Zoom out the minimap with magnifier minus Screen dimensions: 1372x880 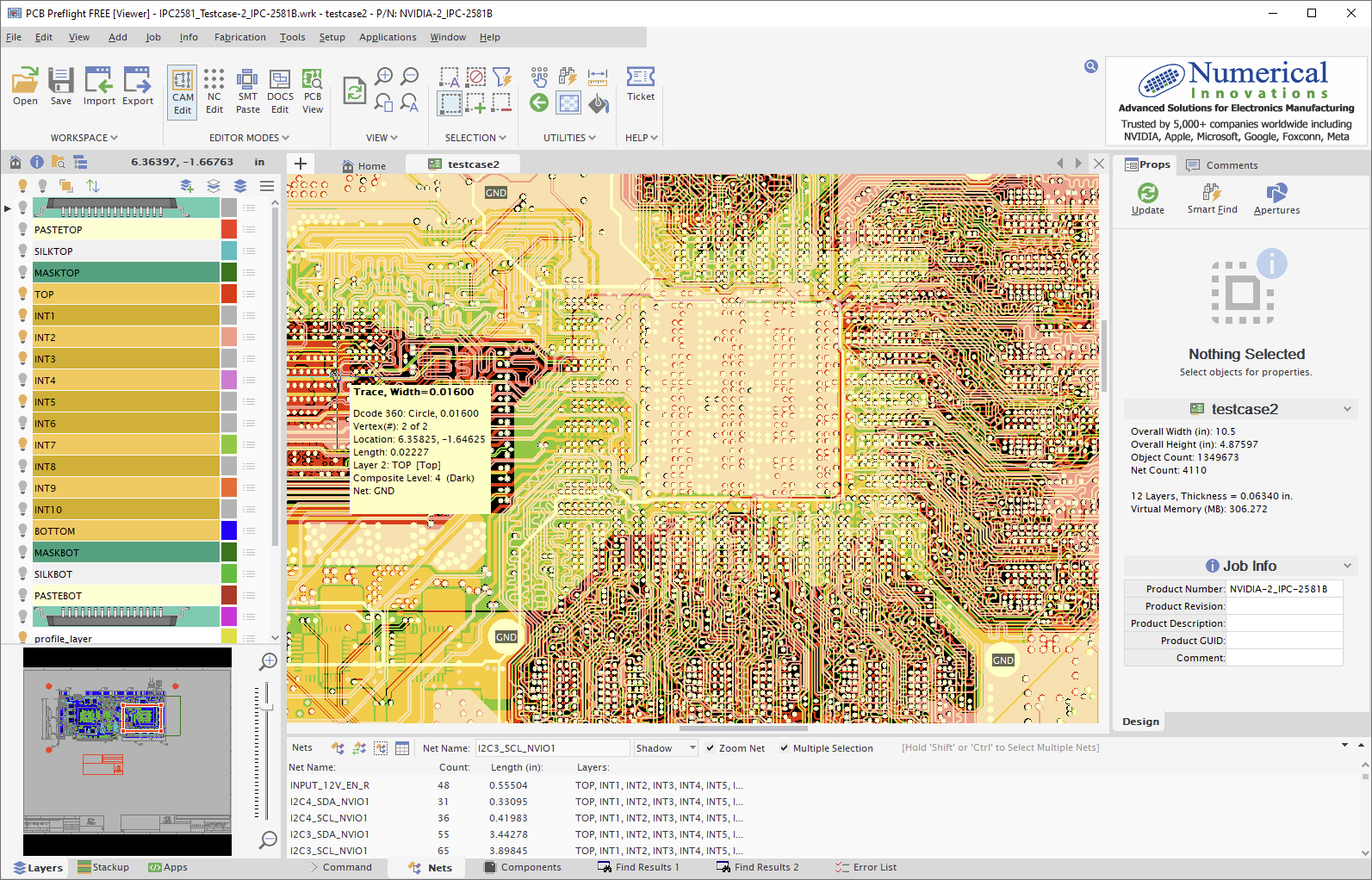click(269, 839)
